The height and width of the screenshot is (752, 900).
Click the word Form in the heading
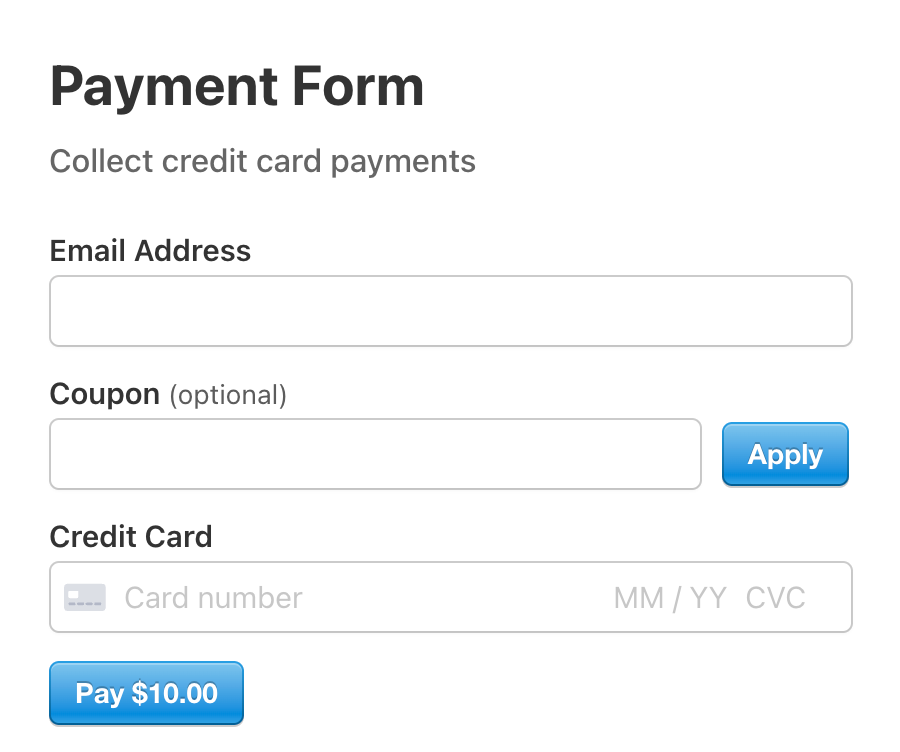tap(358, 86)
